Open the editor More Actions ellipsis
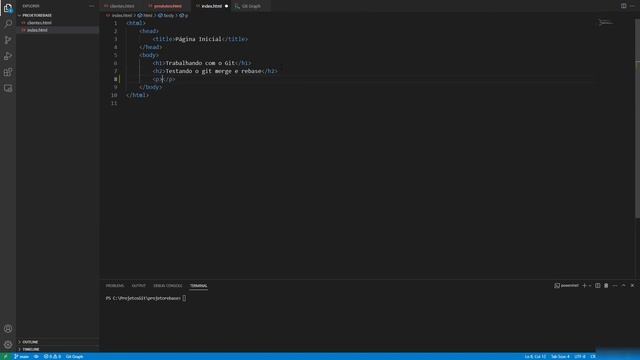Image resolution: width=640 pixels, height=360 pixels. tap(632, 6)
